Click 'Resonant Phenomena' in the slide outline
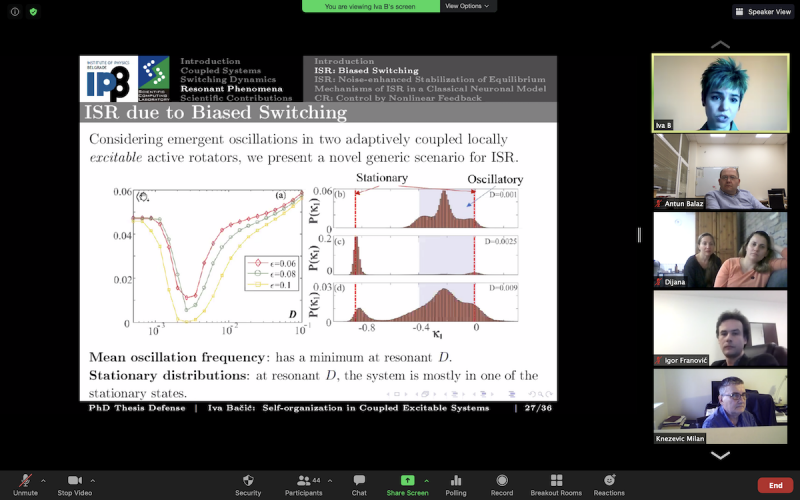This screenshot has height=500, width=800. pos(231,89)
